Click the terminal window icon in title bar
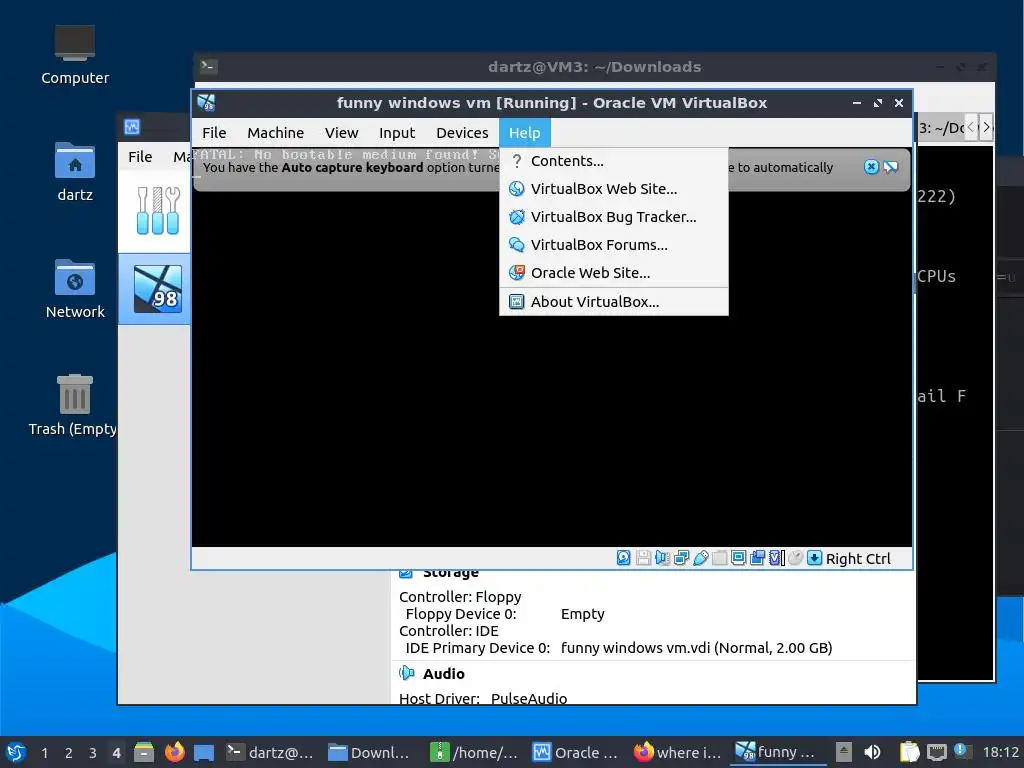1024x768 pixels. [208, 66]
